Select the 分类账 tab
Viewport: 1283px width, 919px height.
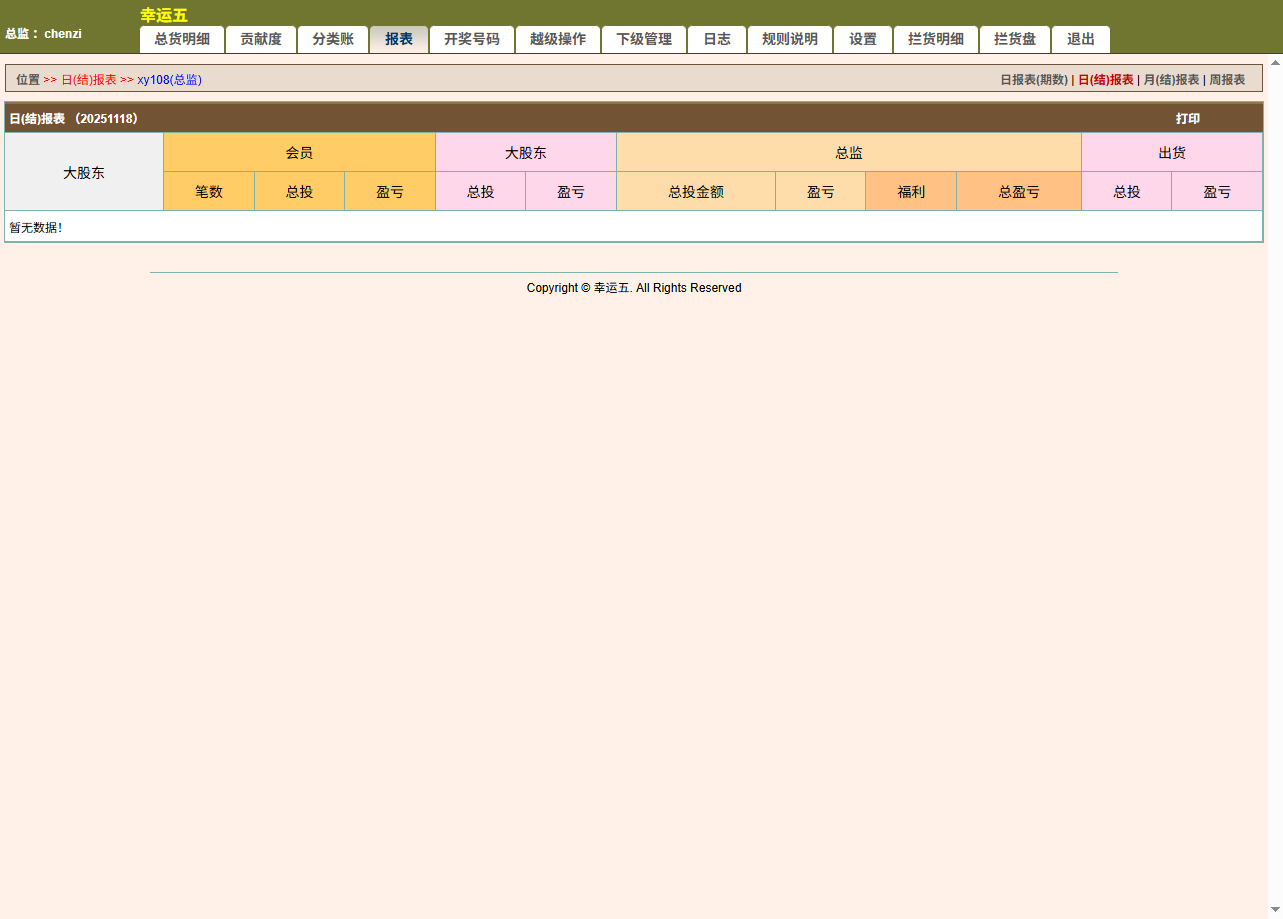click(333, 40)
